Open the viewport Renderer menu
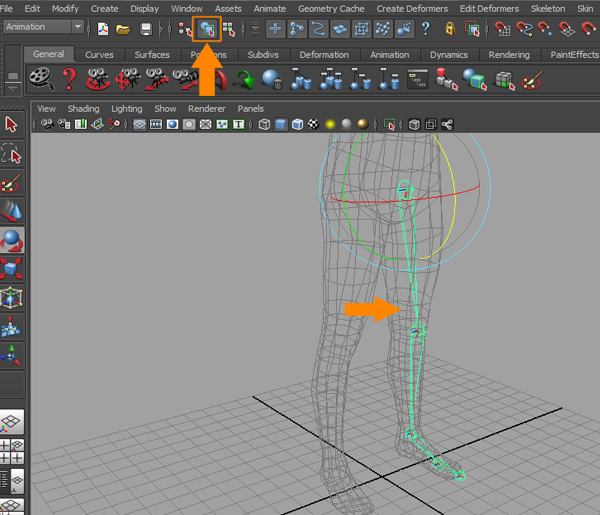Viewport: 600px width, 515px height. click(207, 109)
